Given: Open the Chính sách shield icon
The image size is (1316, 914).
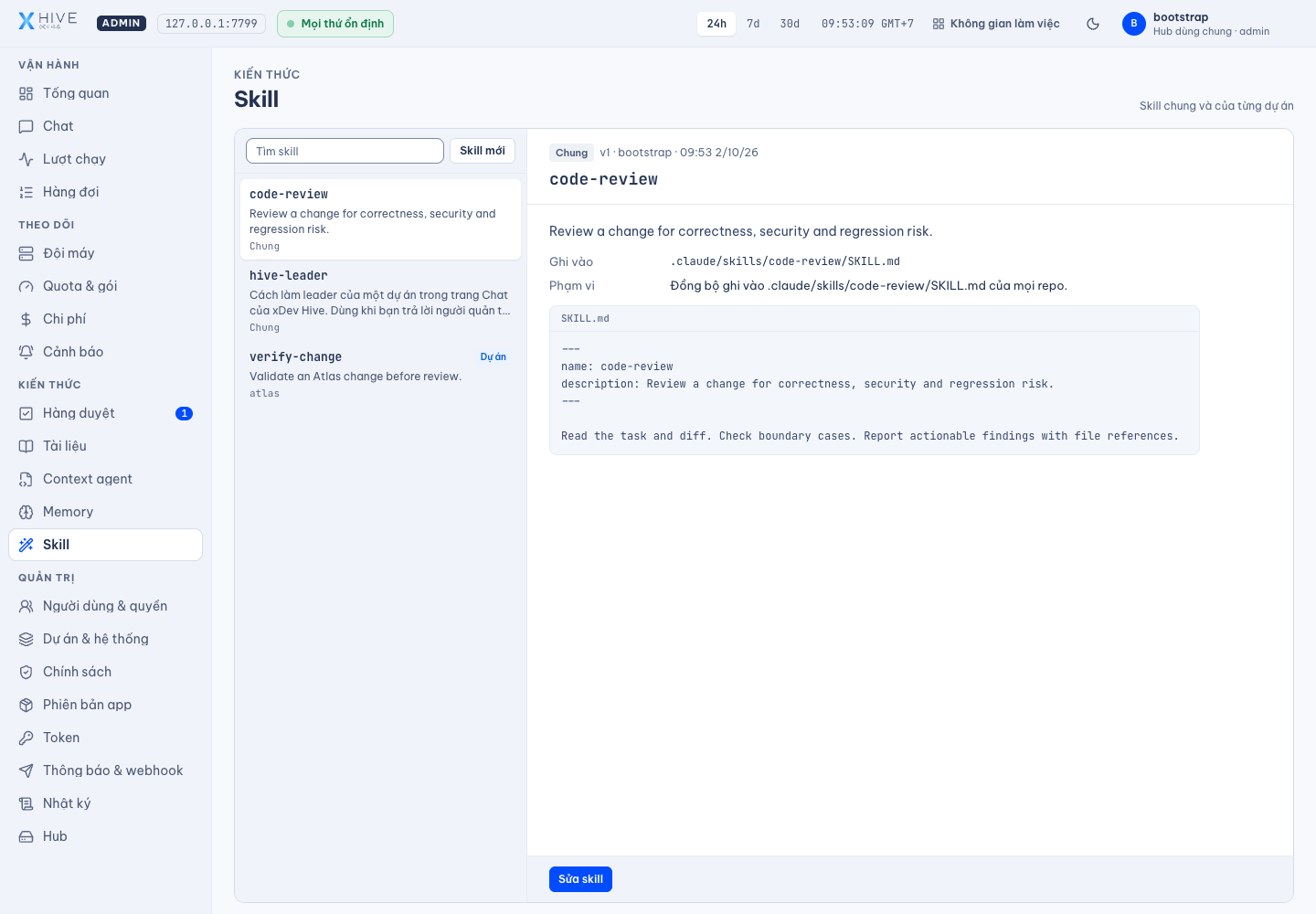Looking at the screenshot, I should tap(27, 672).
